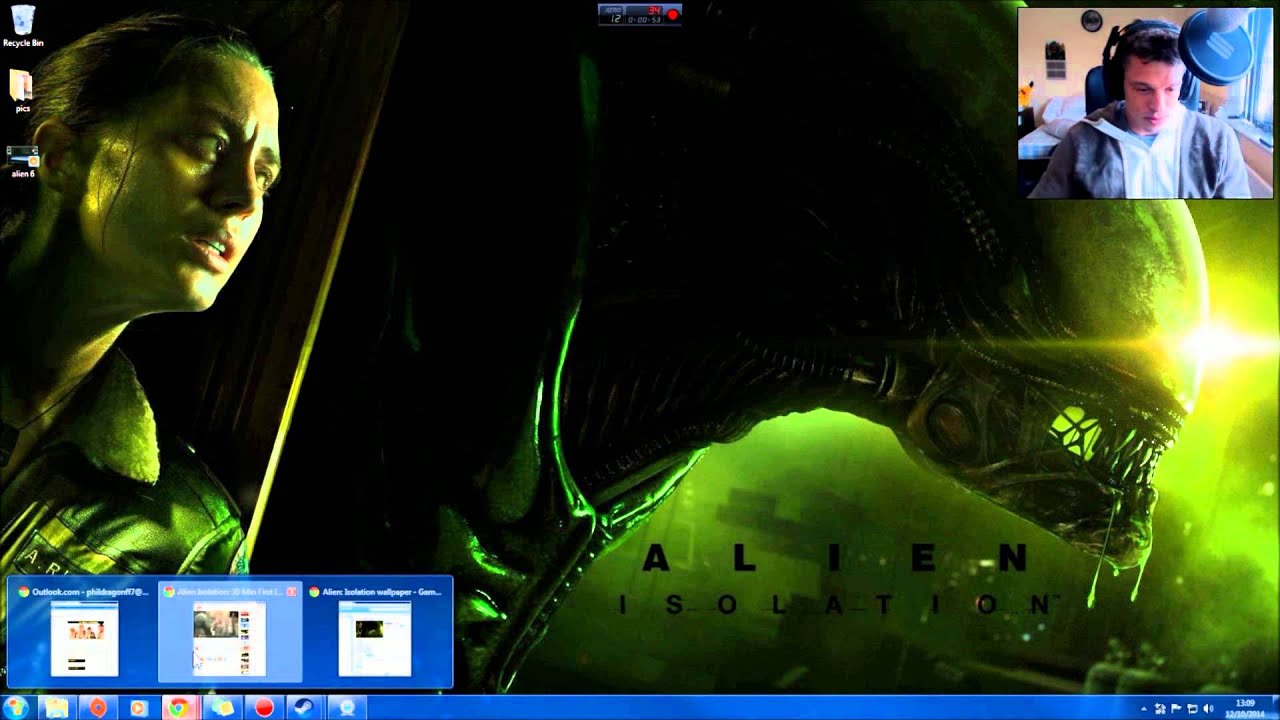Click the Outlook.com preview title text
The width and height of the screenshot is (1280, 720).
(x=90, y=592)
